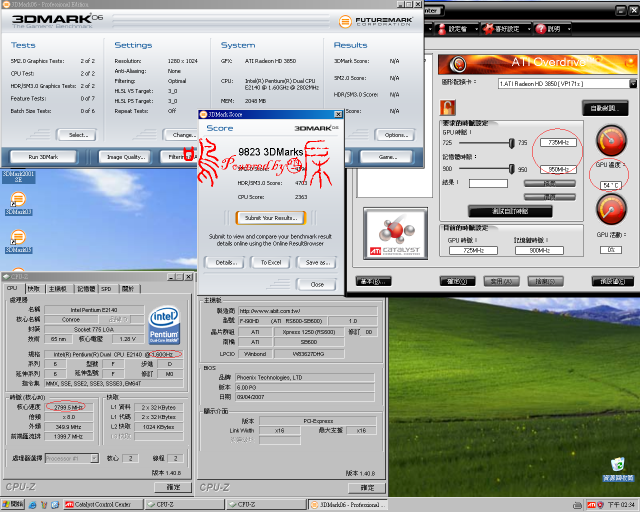Click the 套用(A) apply button in Catalyst
Image resolution: width=640 pixels, height=512 pixels.
502,281
